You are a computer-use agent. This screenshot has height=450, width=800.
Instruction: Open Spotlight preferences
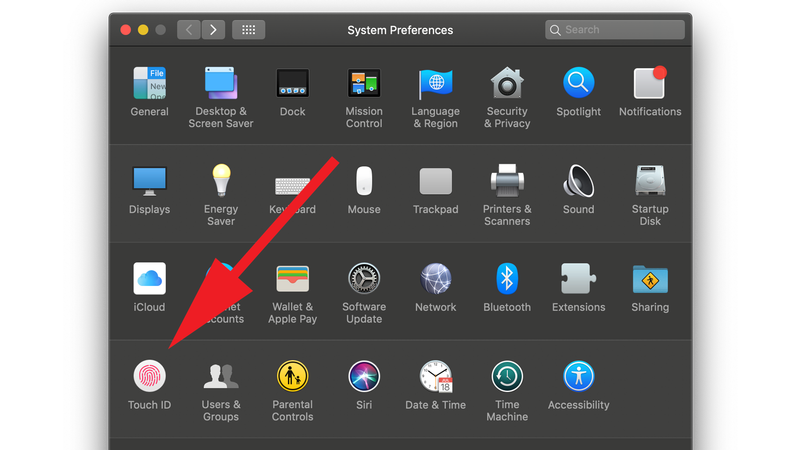coord(579,82)
